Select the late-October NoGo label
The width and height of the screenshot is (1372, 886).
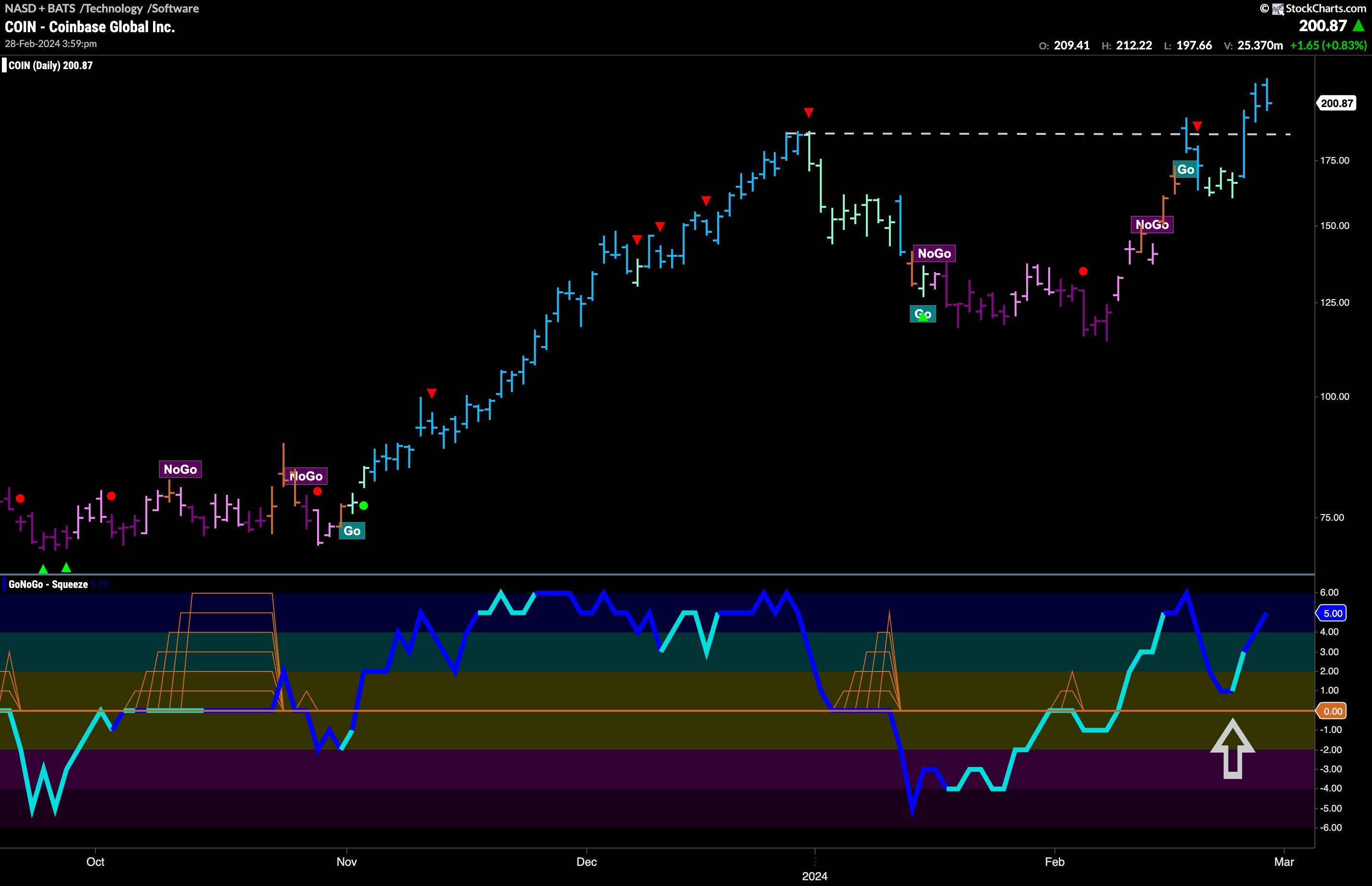pos(306,477)
